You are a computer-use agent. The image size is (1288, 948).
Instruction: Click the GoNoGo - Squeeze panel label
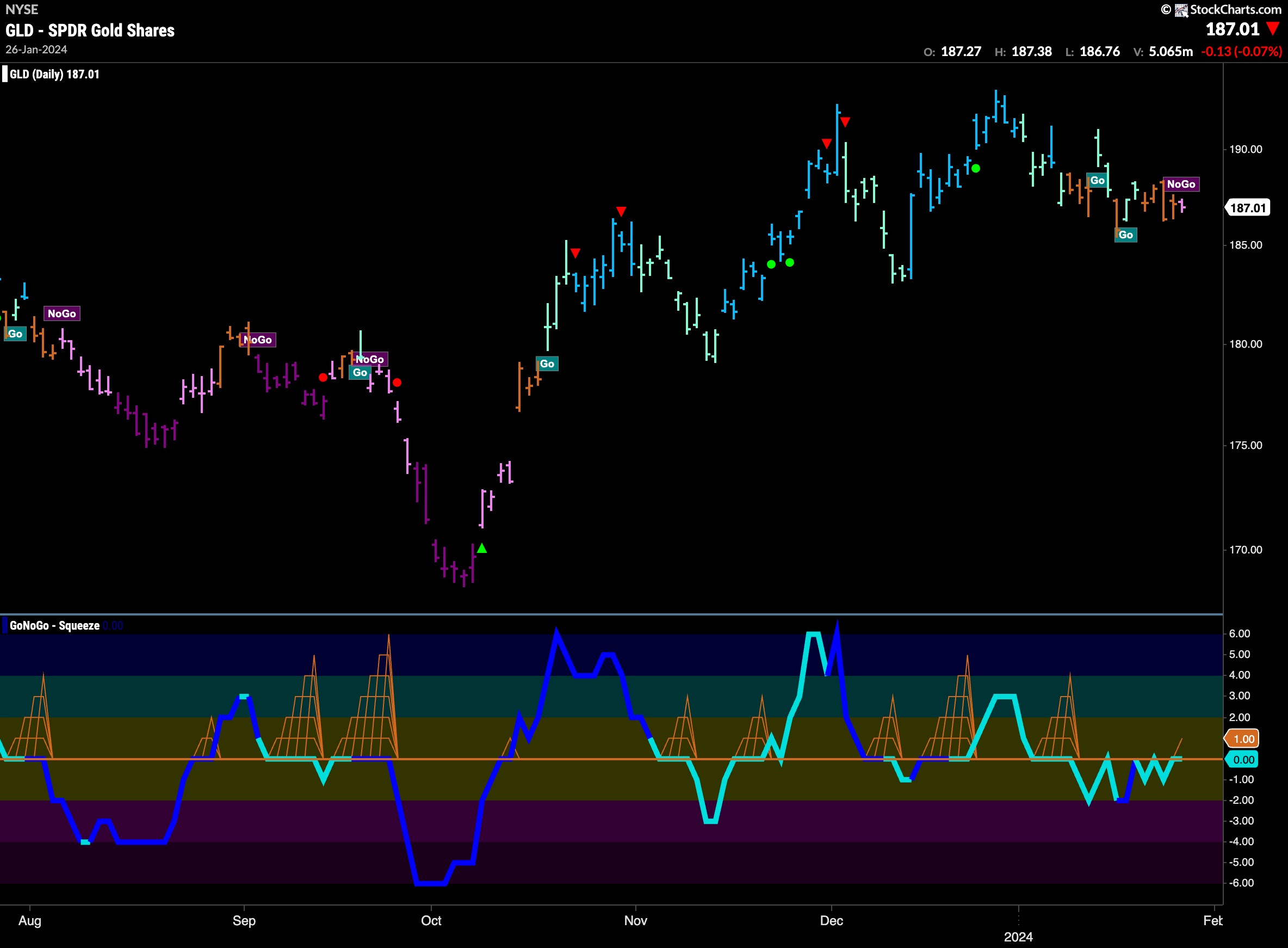[54, 626]
